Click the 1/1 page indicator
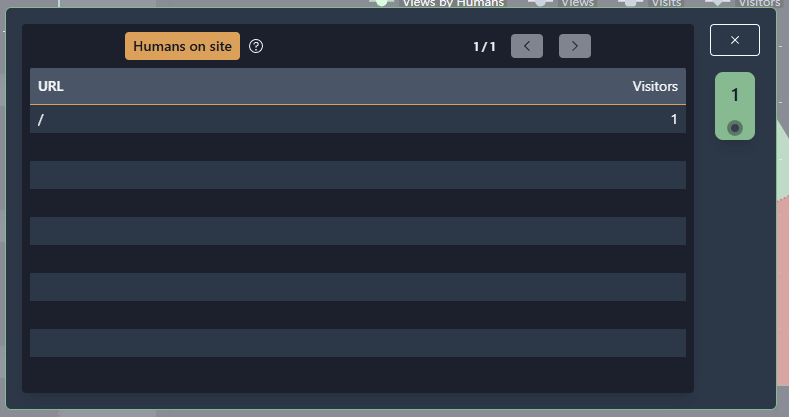789x417 pixels. coord(484,46)
